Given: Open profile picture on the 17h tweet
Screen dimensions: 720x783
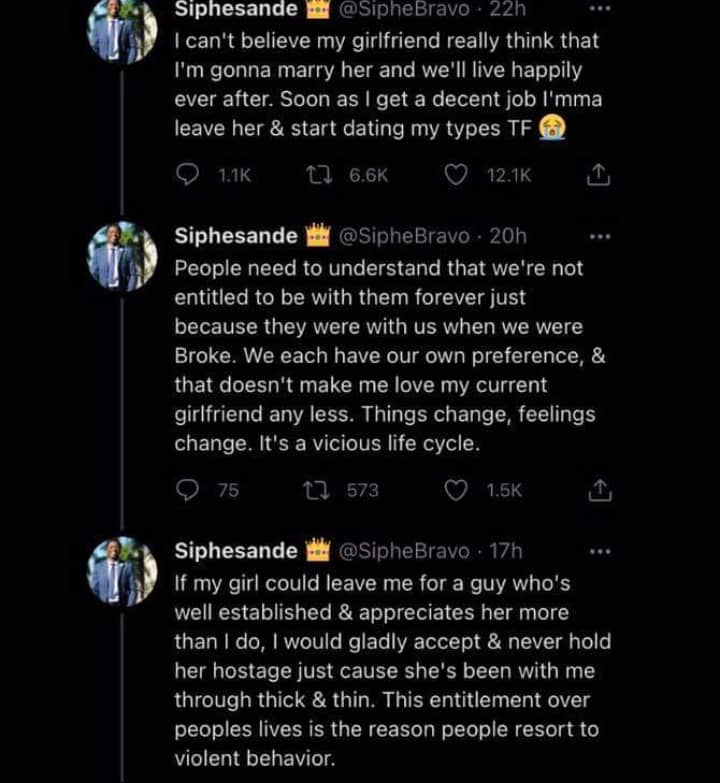Looking at the screenshot, I should (122, 569).
